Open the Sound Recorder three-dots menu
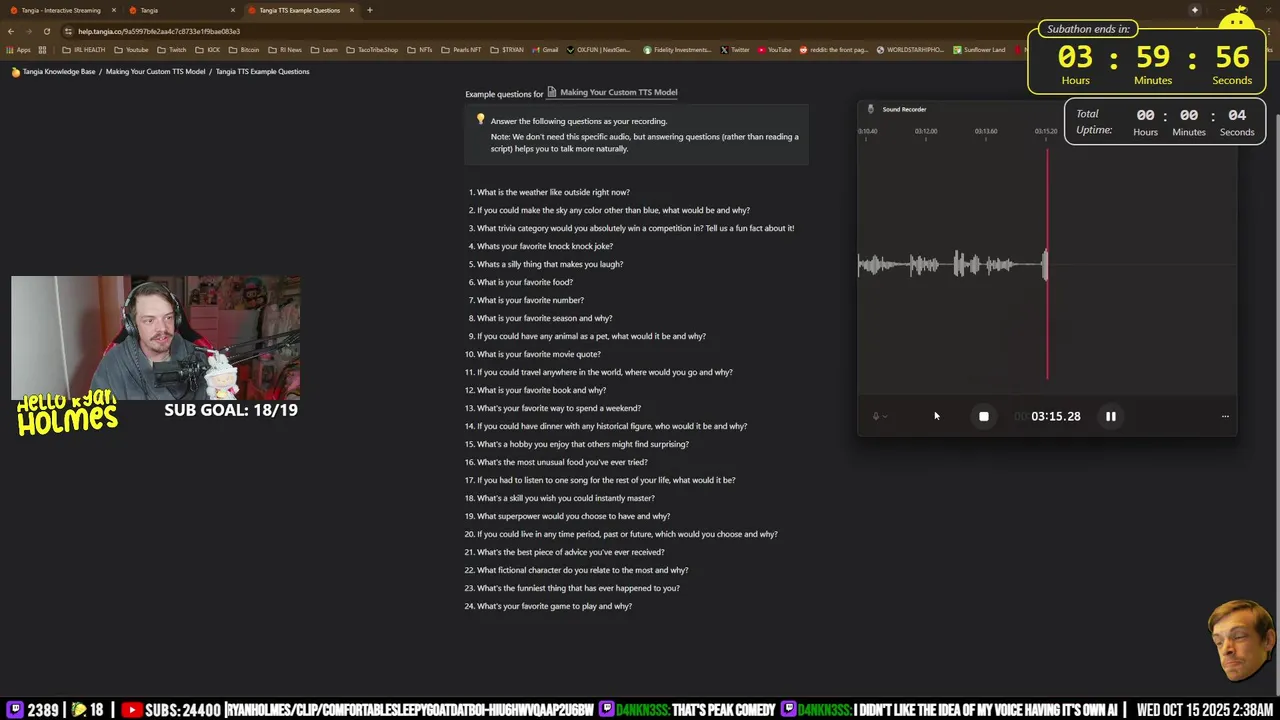Viewport: 1280px width, 720px height. pos(1225,416)
